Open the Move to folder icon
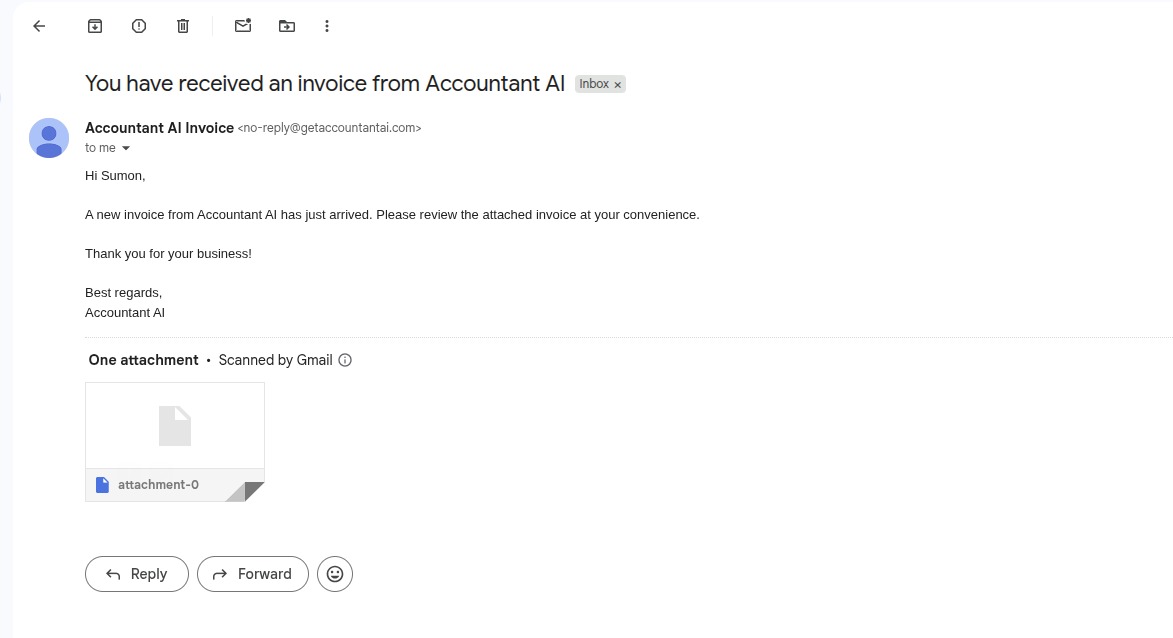The width and height of the screenshot is (1173, 638). (287, 26)
